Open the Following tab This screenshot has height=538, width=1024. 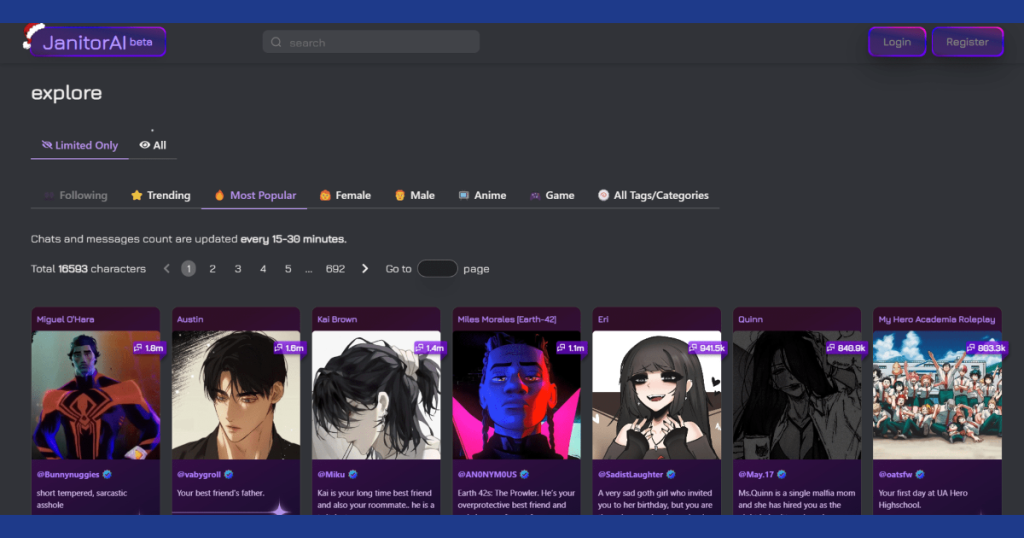[75, 195]
